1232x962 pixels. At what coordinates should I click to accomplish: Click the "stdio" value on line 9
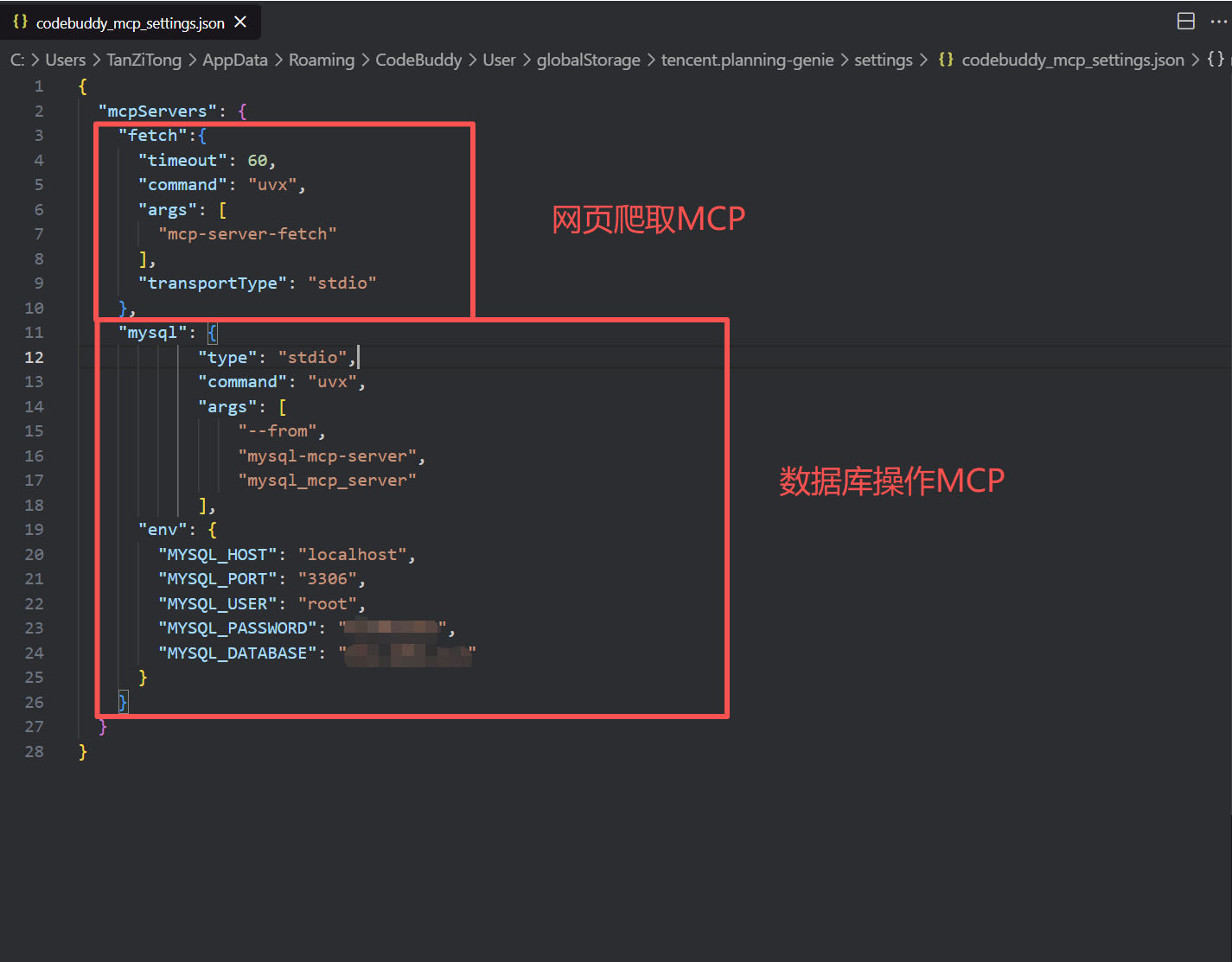point(342,283)
